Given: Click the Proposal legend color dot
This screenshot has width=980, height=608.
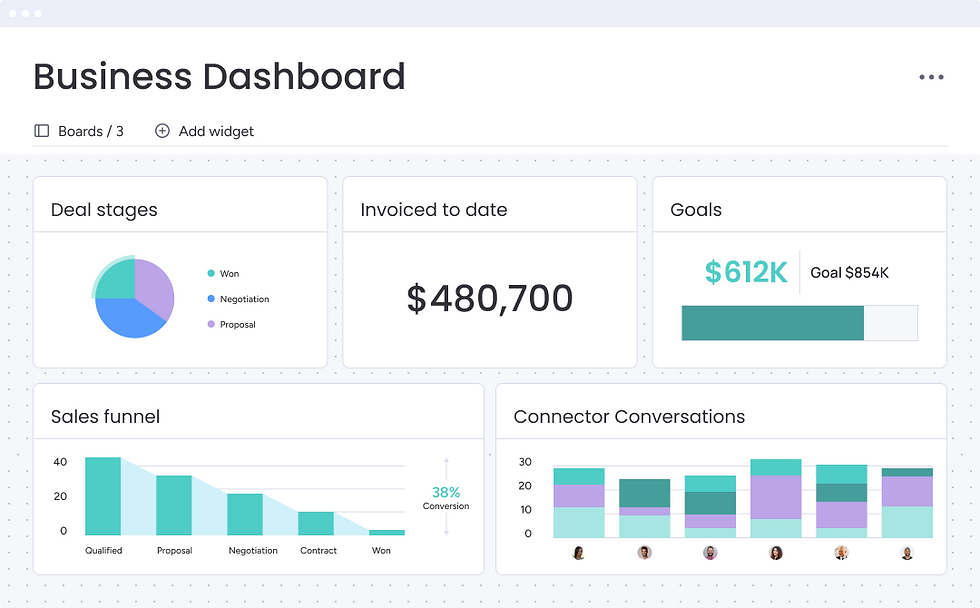Looking at the screenshot, I should [x=211, y=324].
